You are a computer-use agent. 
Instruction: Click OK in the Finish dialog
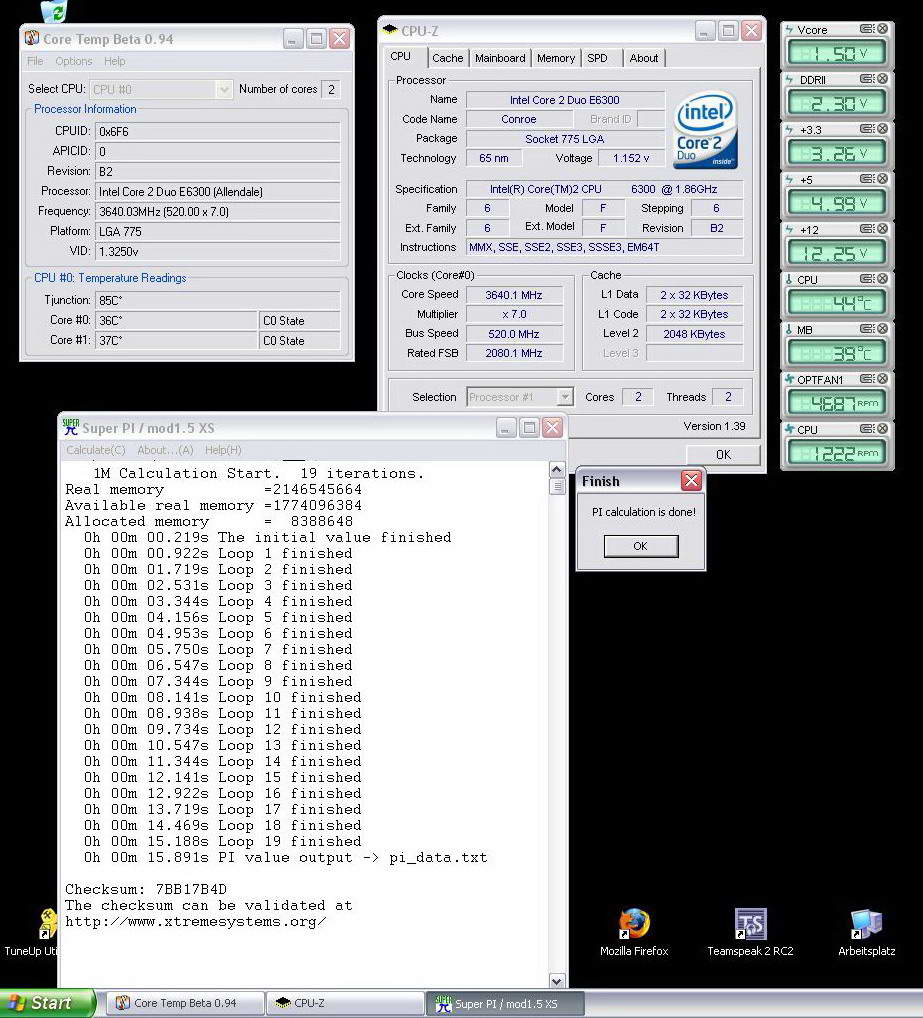coord(640,545)
